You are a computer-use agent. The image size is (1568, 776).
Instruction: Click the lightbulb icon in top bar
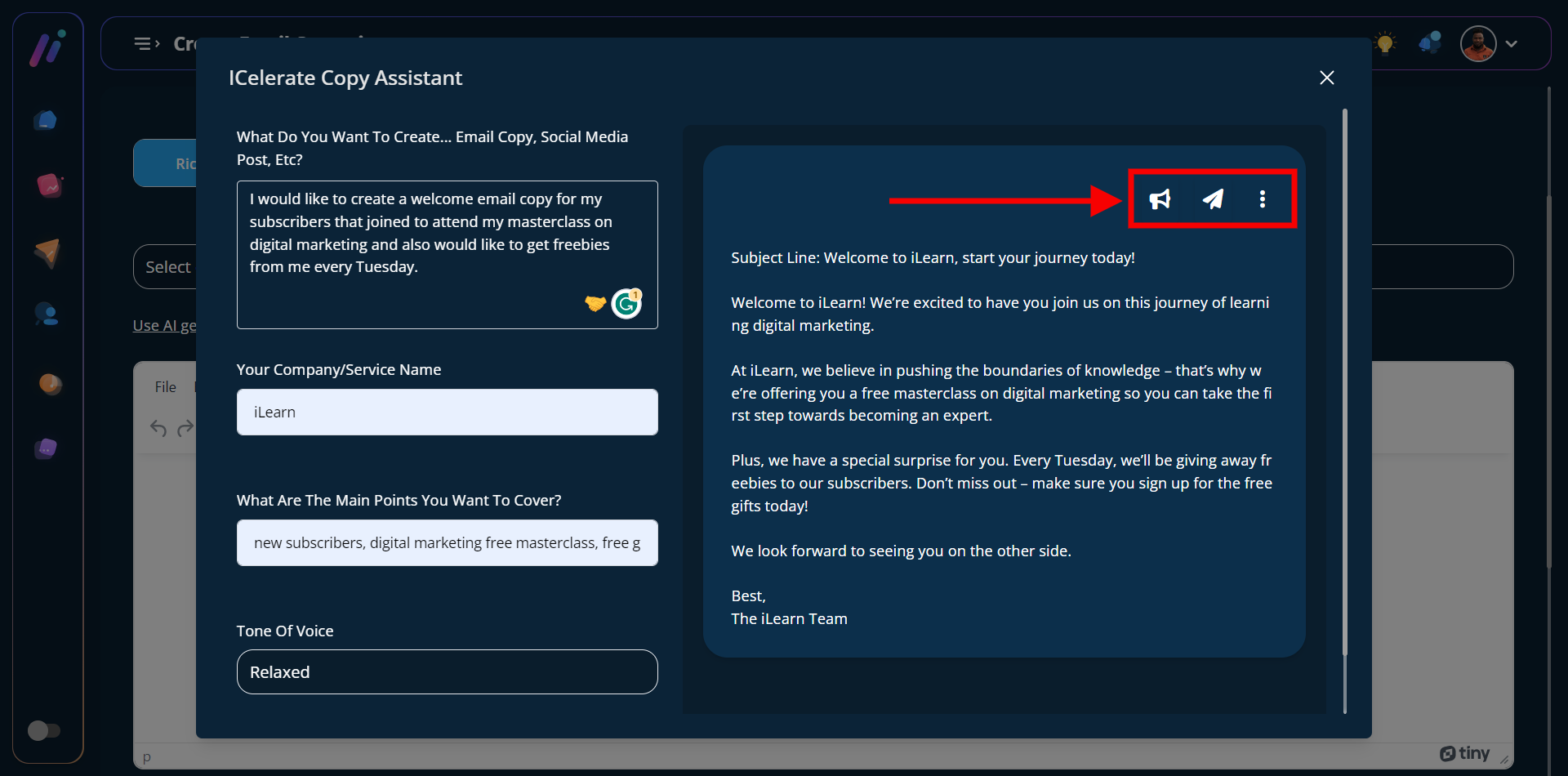coord(1385,43)
